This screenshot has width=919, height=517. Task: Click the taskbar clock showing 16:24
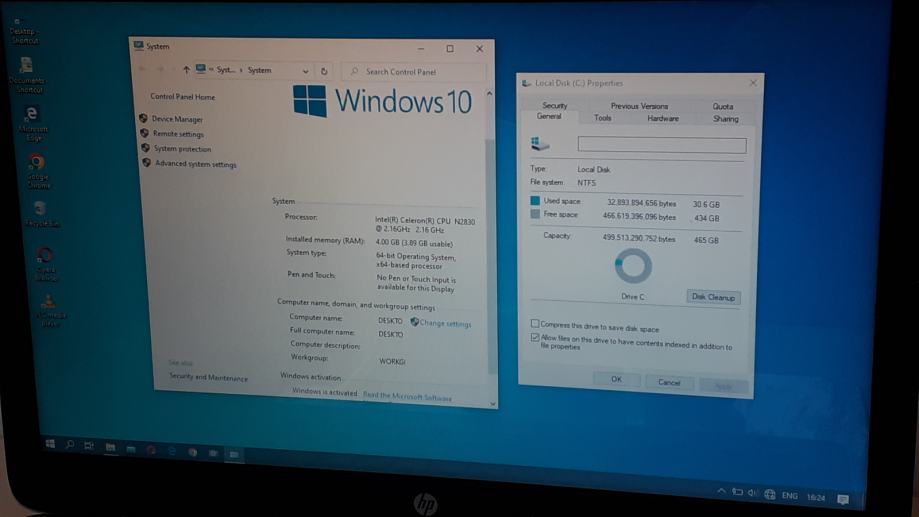816,497
